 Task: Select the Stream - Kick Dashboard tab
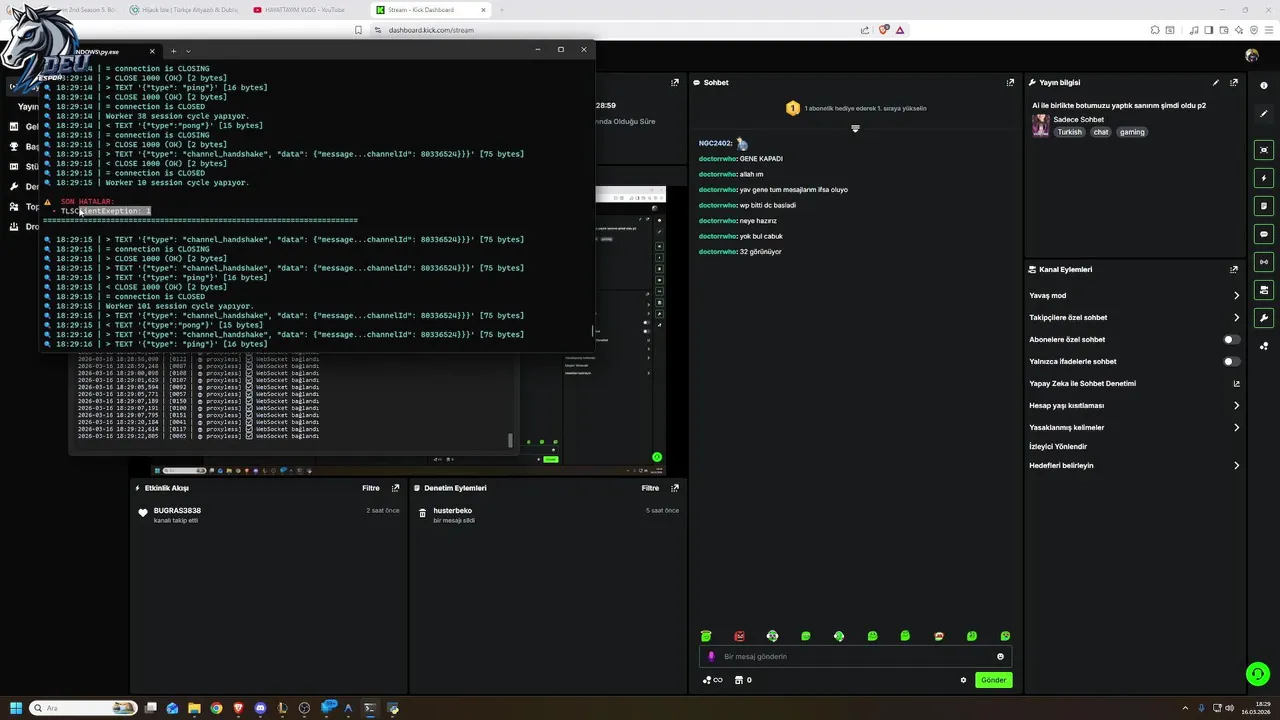point(431,10)
